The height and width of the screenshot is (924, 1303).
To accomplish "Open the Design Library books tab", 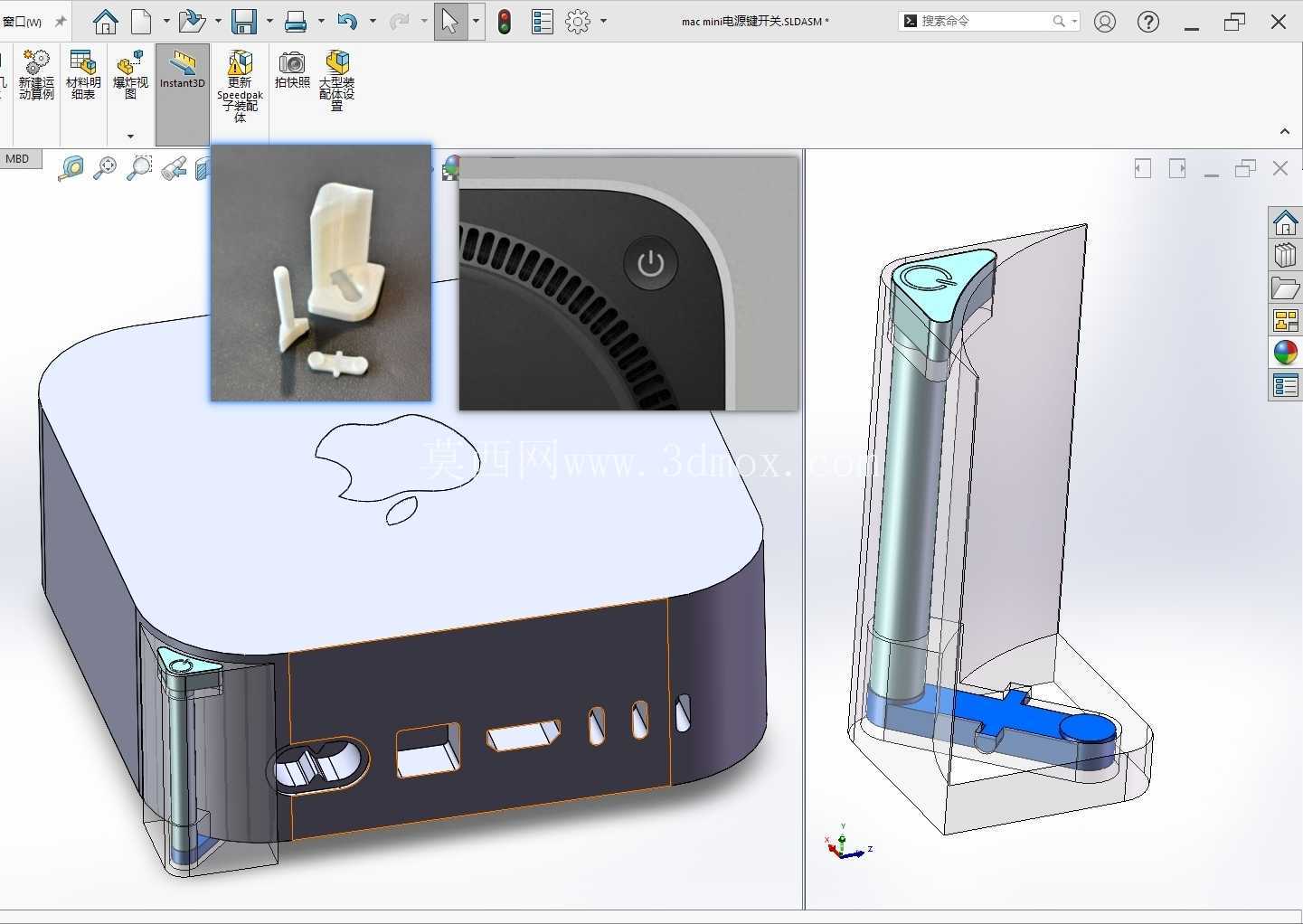I will point(1285,255).
